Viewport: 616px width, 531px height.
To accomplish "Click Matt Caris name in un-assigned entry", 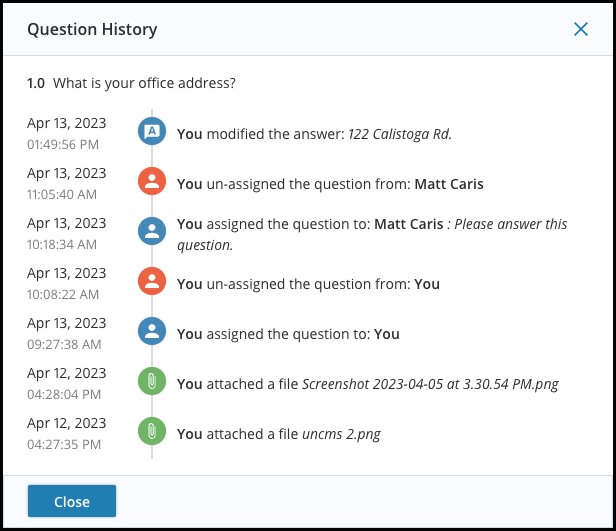I will click(449, 184).
